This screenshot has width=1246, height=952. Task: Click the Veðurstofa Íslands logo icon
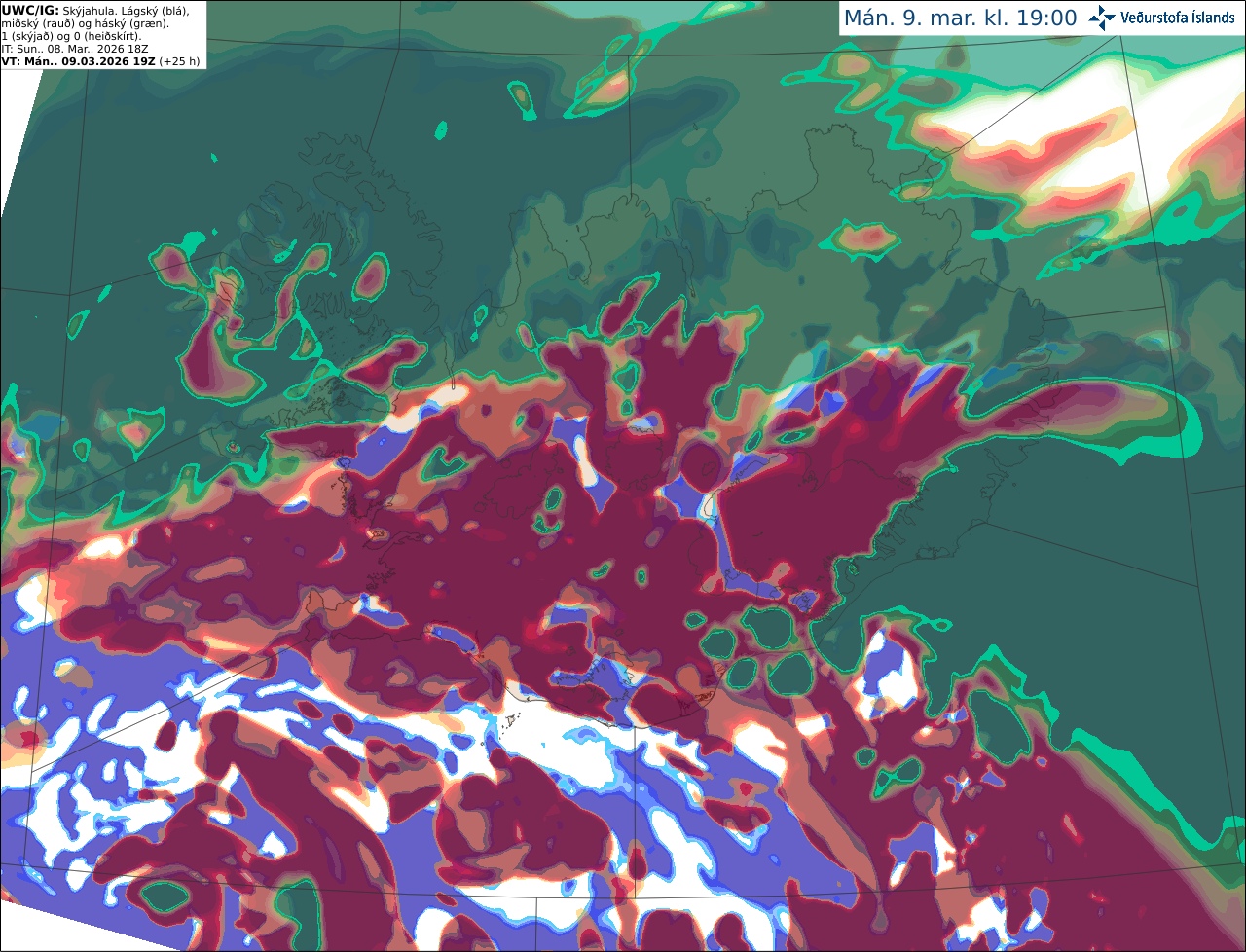(x=1102, y=18)
